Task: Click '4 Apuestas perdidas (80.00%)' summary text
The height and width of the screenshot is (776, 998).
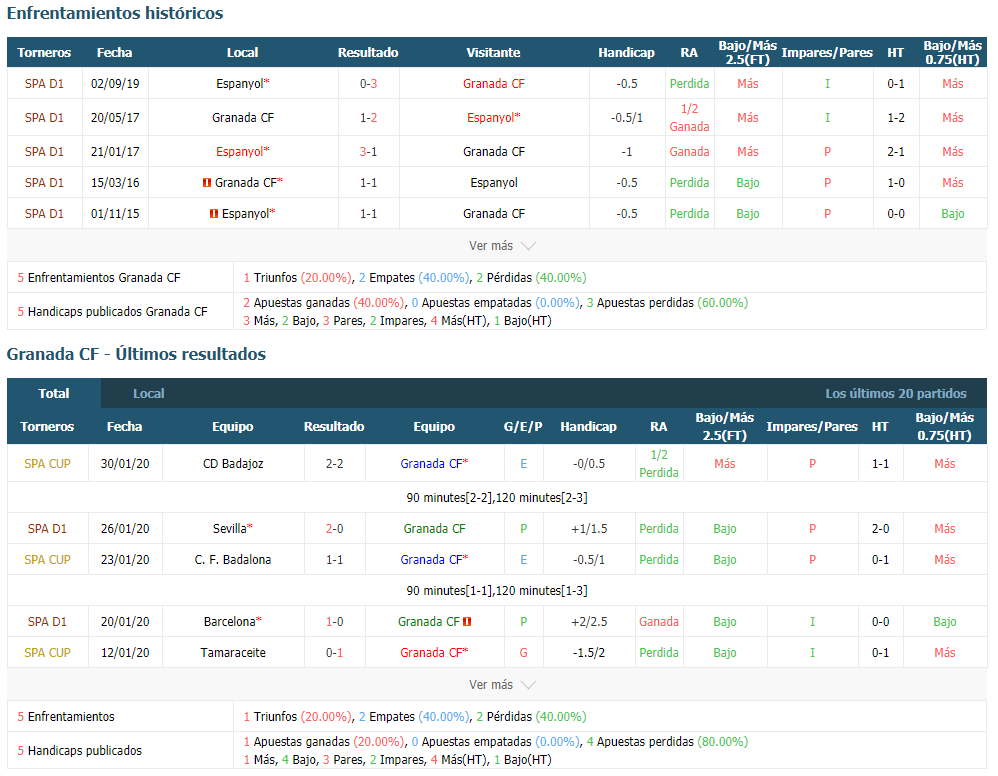Action: tap(667, 742)
